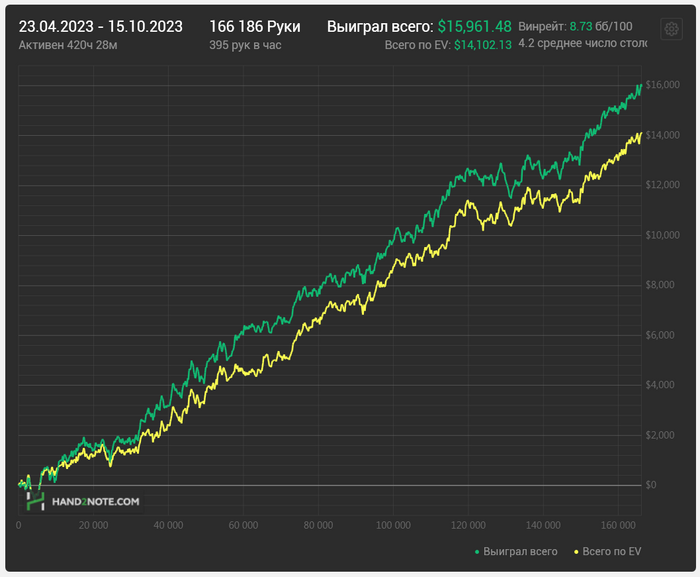This screenshot has height=577, width=700.
Task: Click the 'Выиграл всего:' header label
Action: click(x=380, y=27)
